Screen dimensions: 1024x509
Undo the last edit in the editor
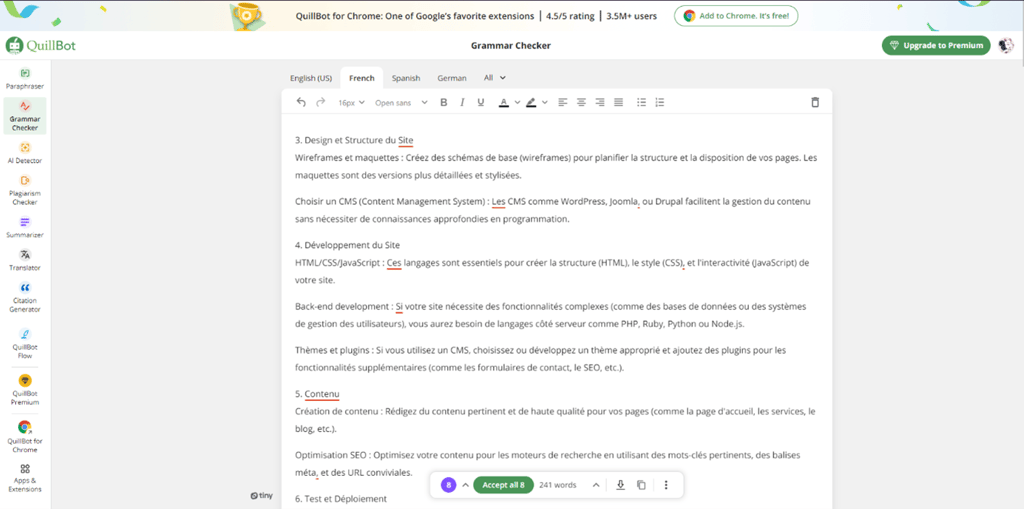pos(301,102)
